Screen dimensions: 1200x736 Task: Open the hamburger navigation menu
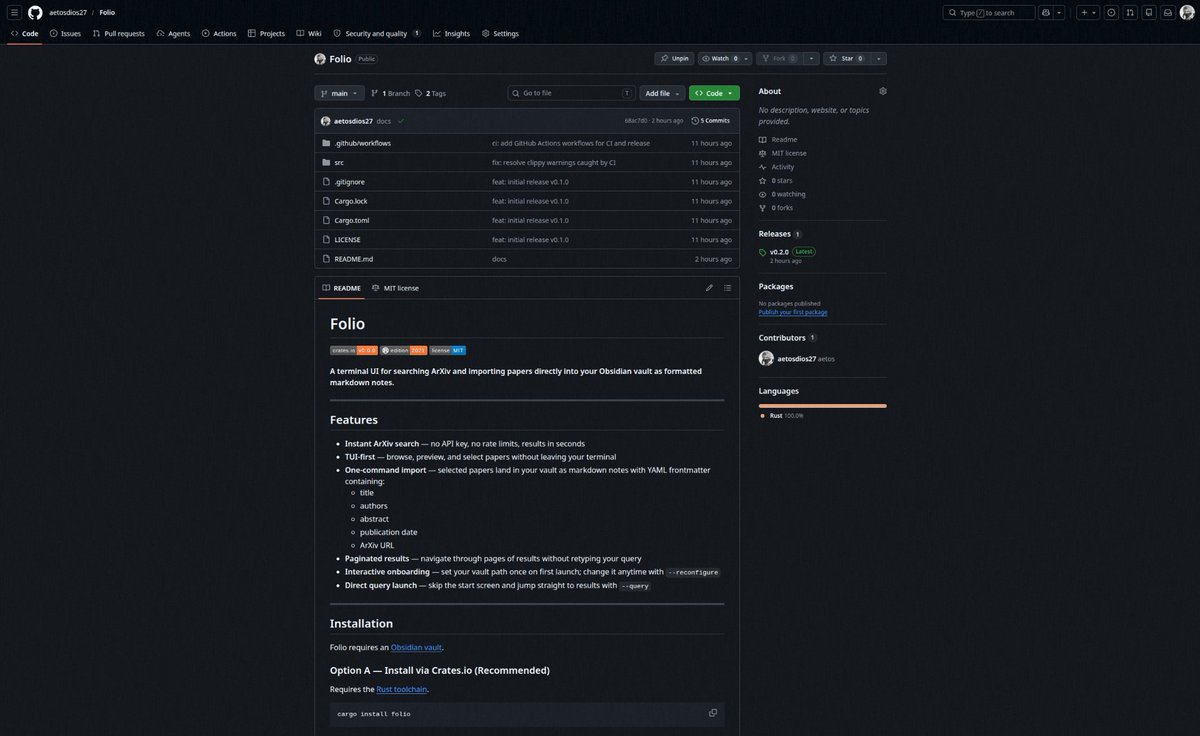pos(14,12)
